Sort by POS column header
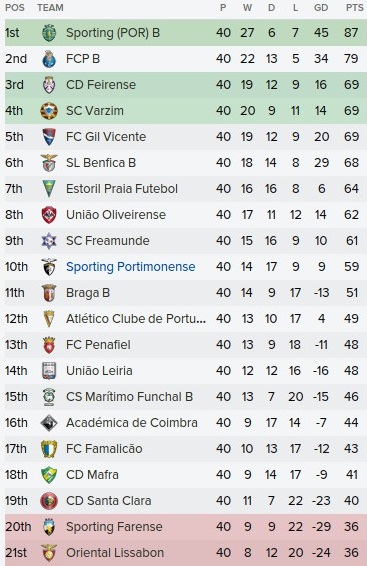The height and width of the screenshot is (566, 367). point(15,8)
